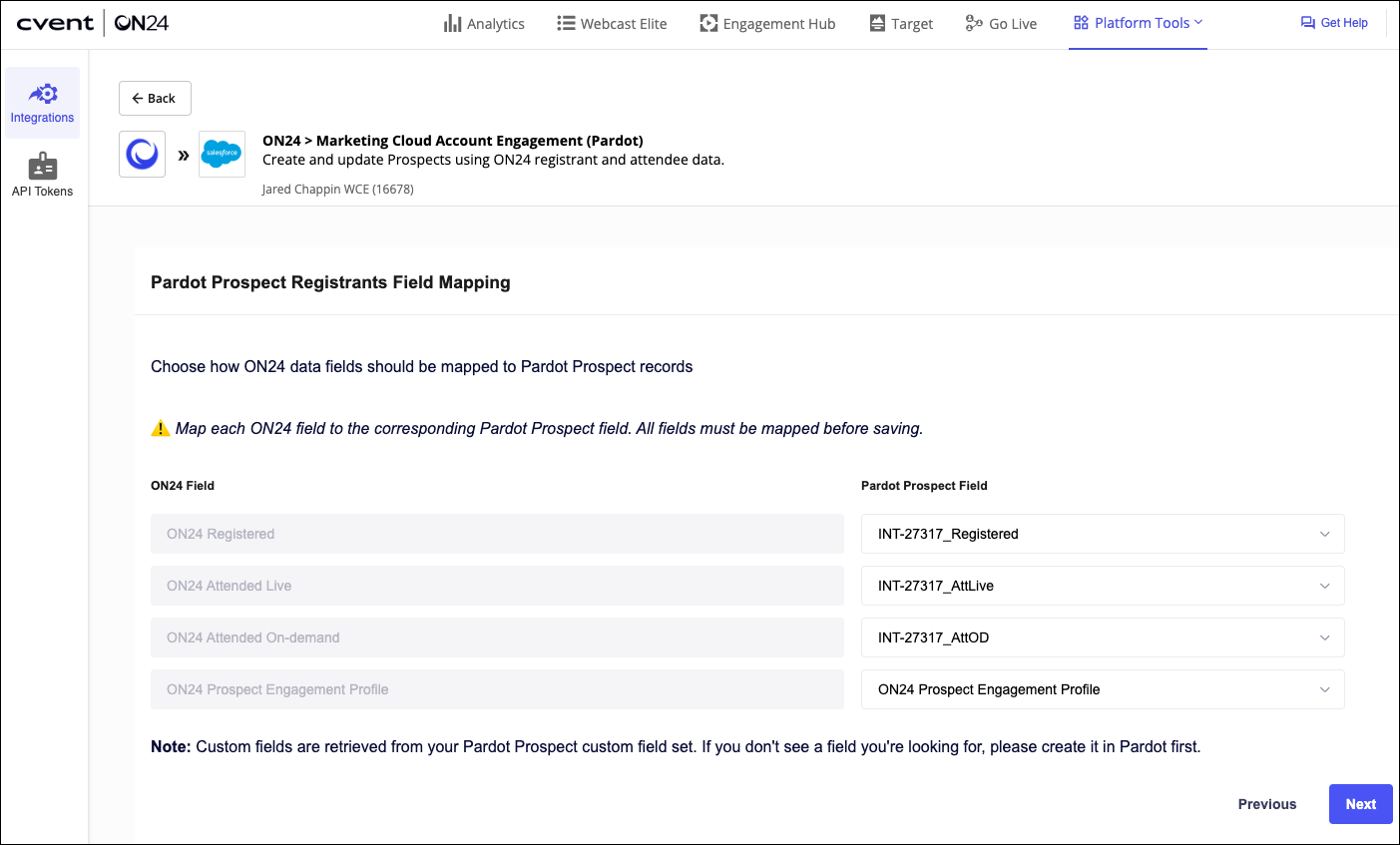The width and height of the screenshot is (1400, 845).
Task: Click the Salesforce cloud logo icon
Action: [x=222, y=155]
